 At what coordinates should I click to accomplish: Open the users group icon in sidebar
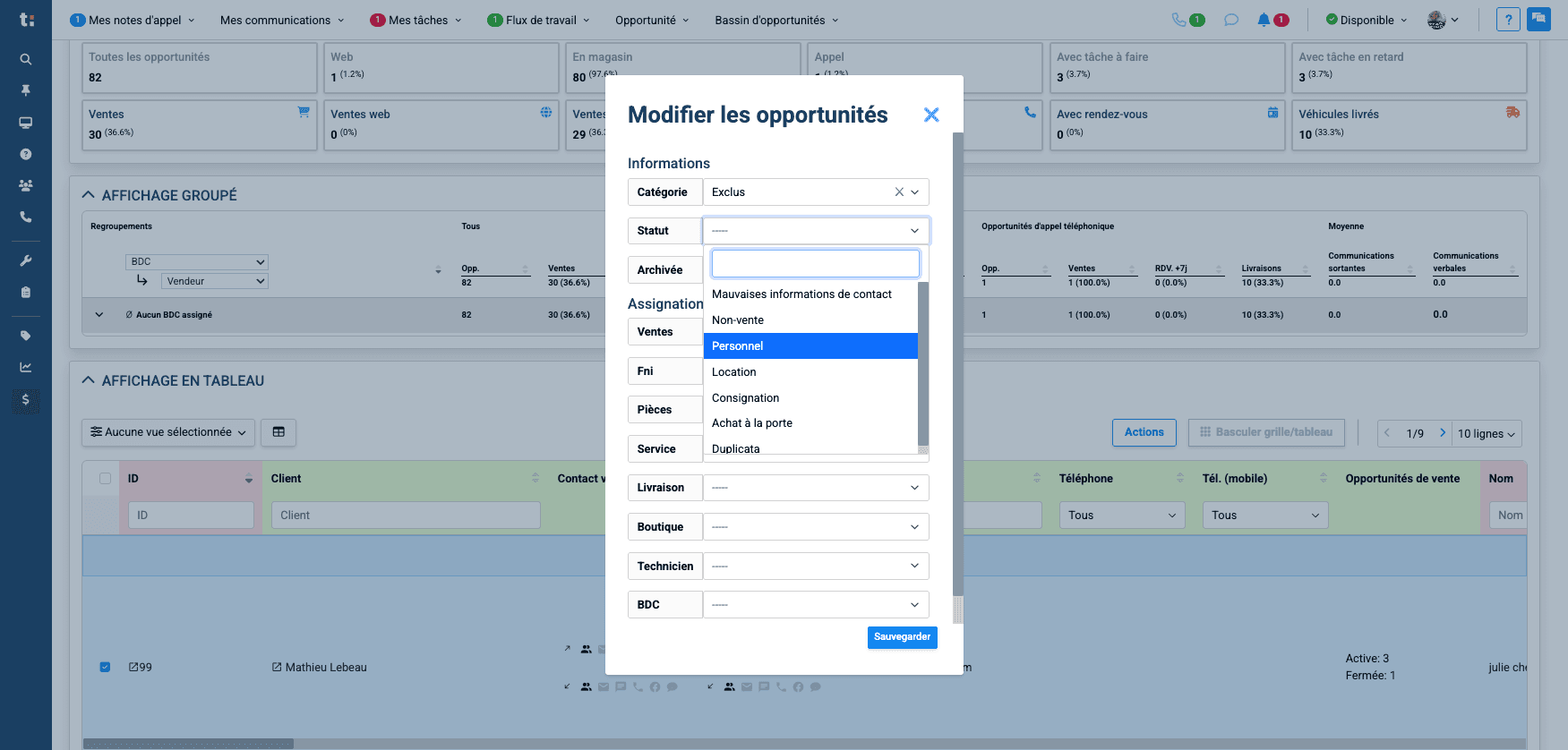26,185
